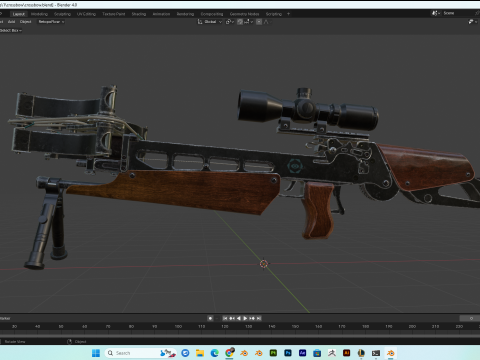Switch to the Scripting workspace tab
Viewport: 480px width, 360px height.
click(x=274, y=14)
